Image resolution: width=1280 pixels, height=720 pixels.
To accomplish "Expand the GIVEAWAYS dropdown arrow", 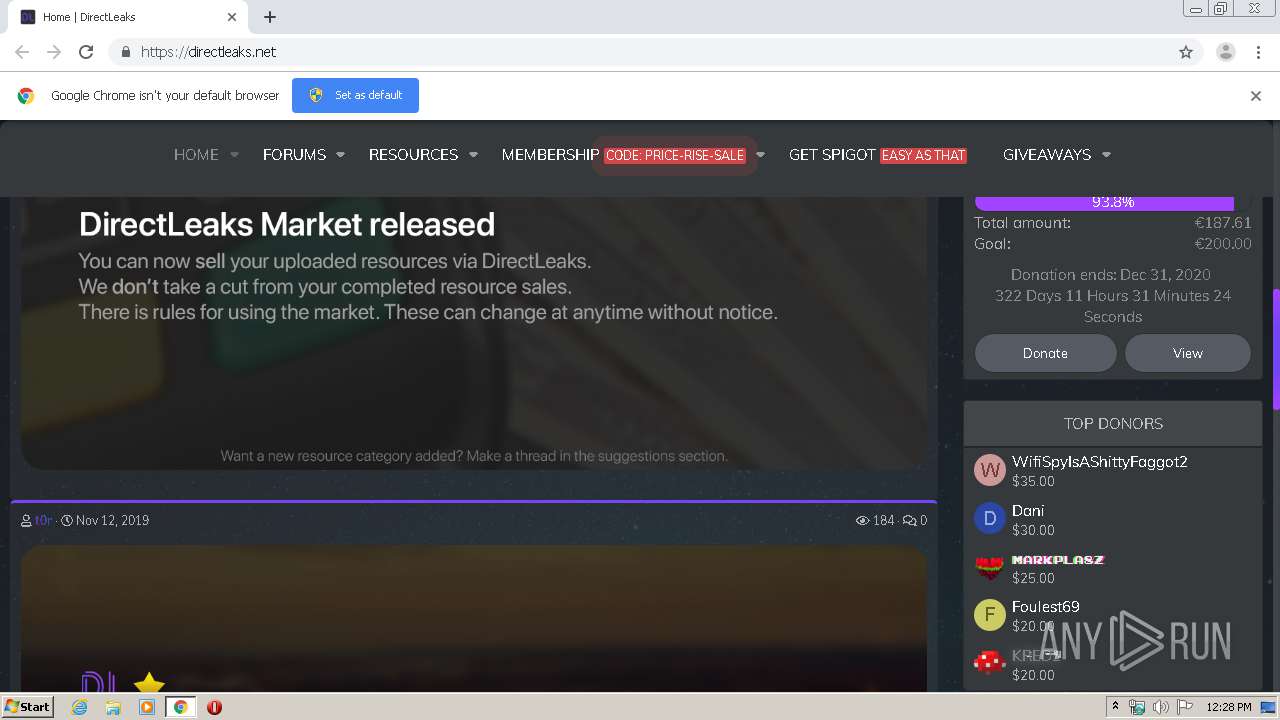I will 1106,155.
